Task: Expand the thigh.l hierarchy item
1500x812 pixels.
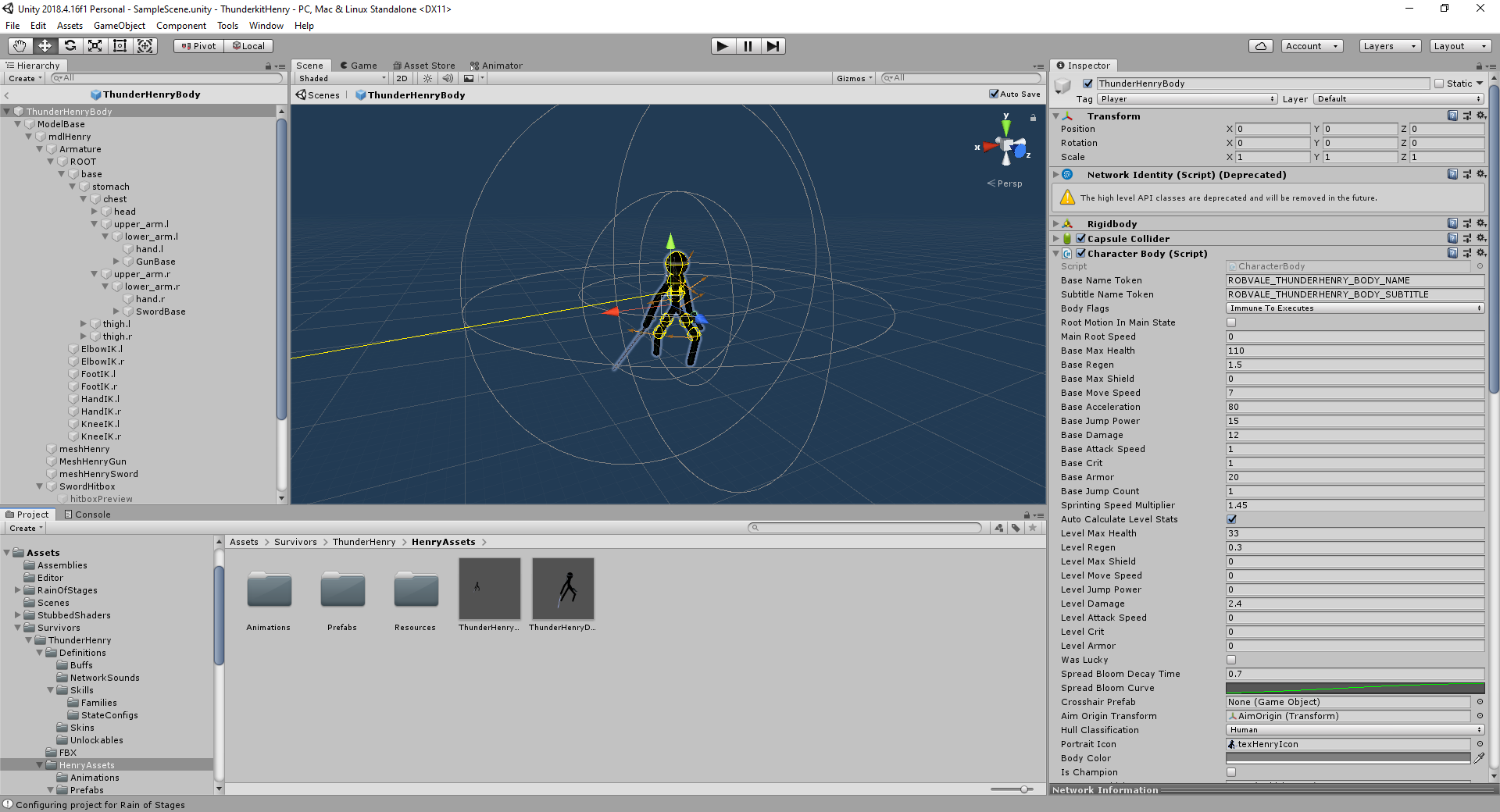Action: click(x=84, y=323)
